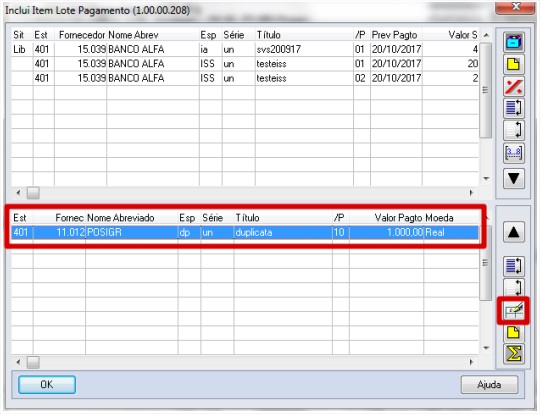Screen dimensions: 540x414
Task: Click upper grid vertical scrollbar thumb
Action: pos(486,90)
